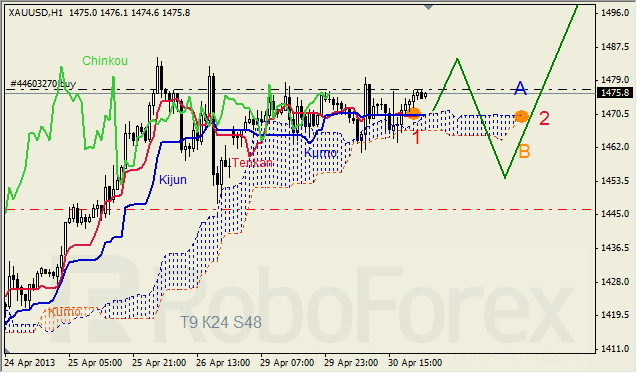
Task: Click the 1445.0 price axis label
Action: pyautogui.click(x=615, y=214)
